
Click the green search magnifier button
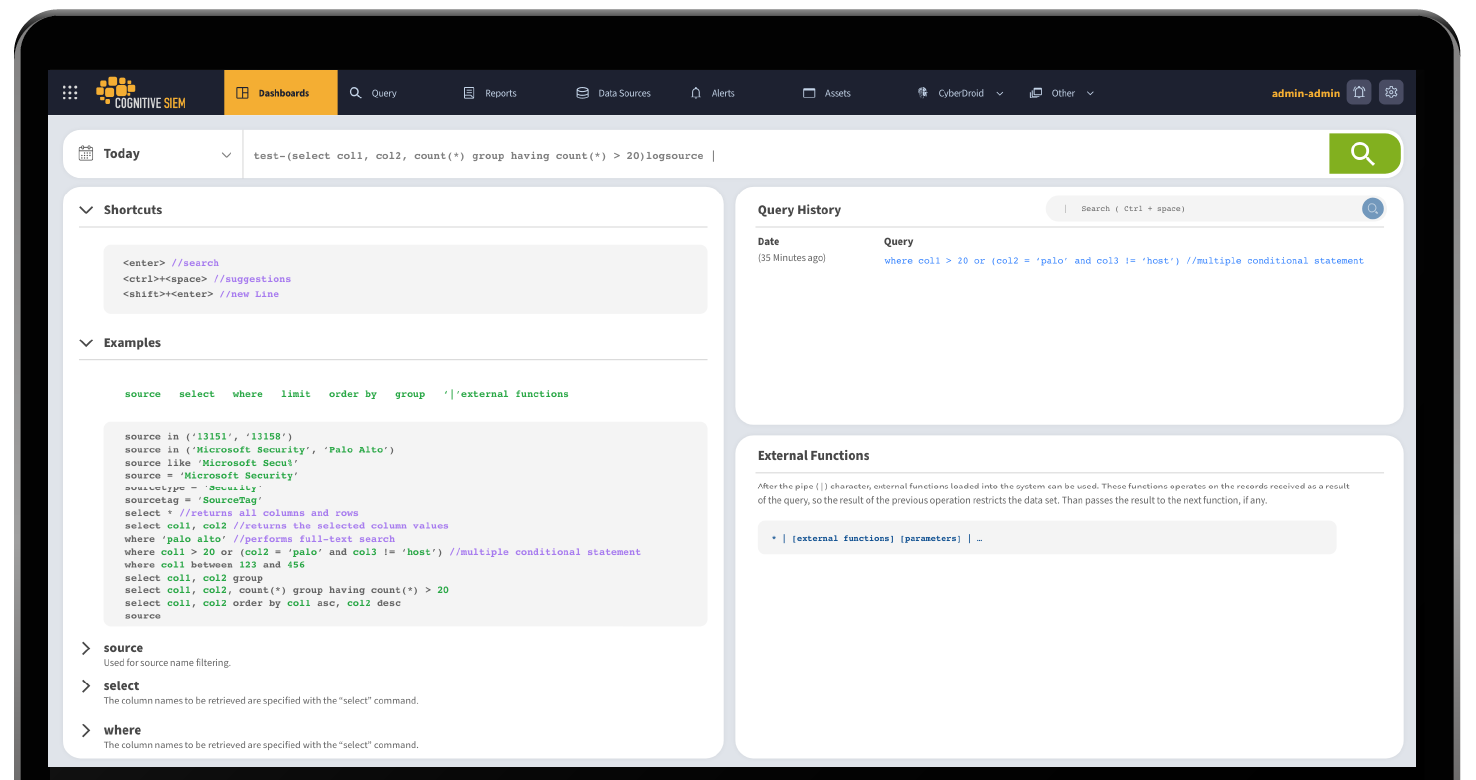(x=1364, y=153)
